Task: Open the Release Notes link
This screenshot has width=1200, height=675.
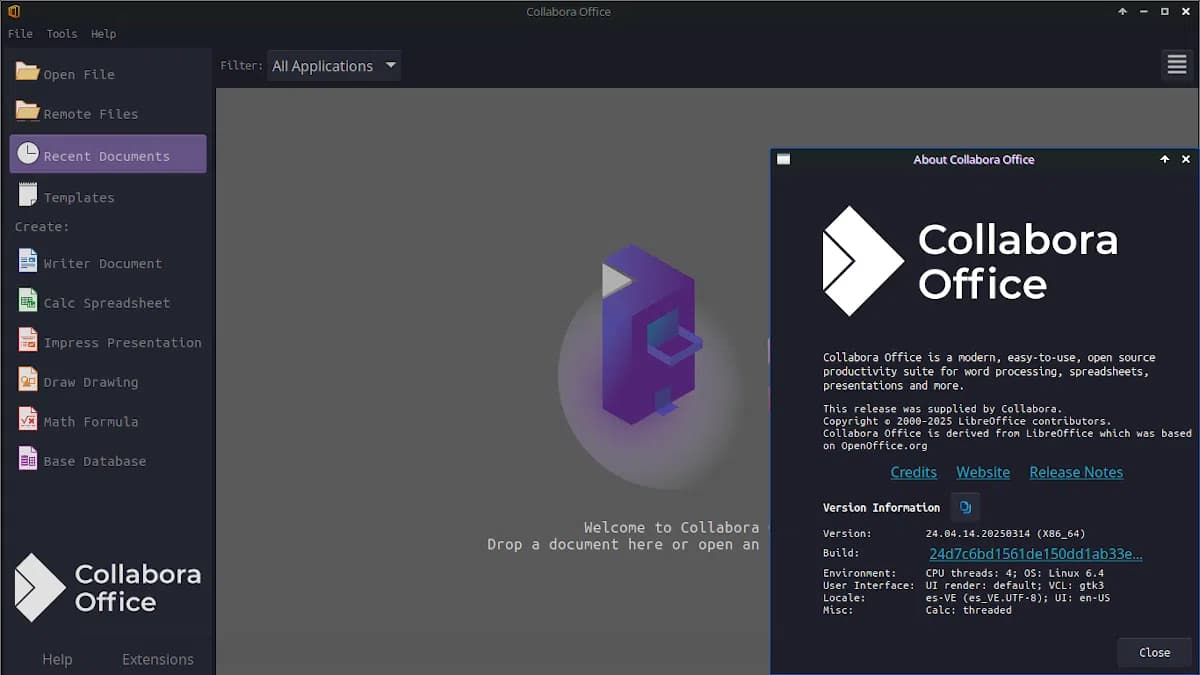Action: point(1075,472)
